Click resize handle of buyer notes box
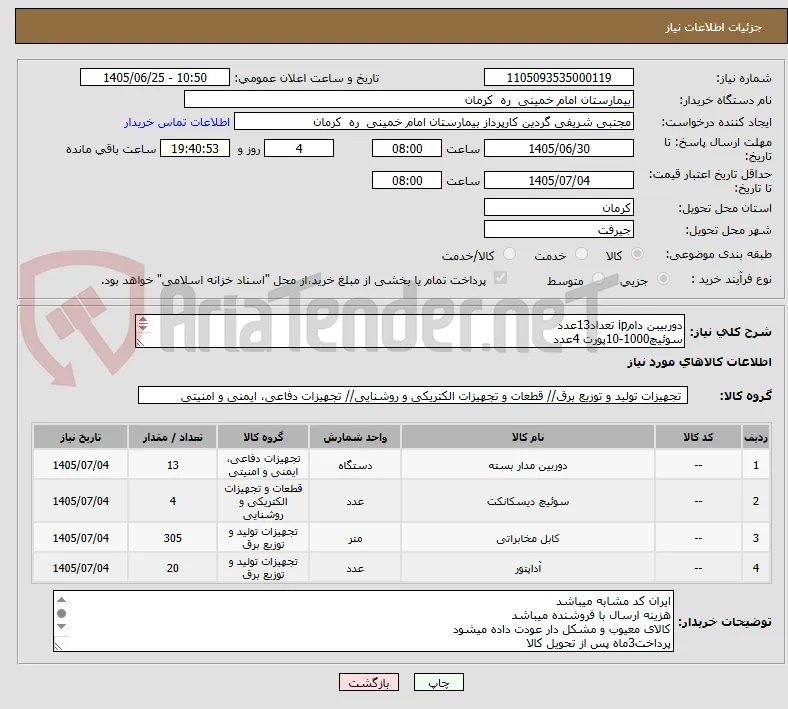This screenshot has height=709, width=788. point(58,646)
